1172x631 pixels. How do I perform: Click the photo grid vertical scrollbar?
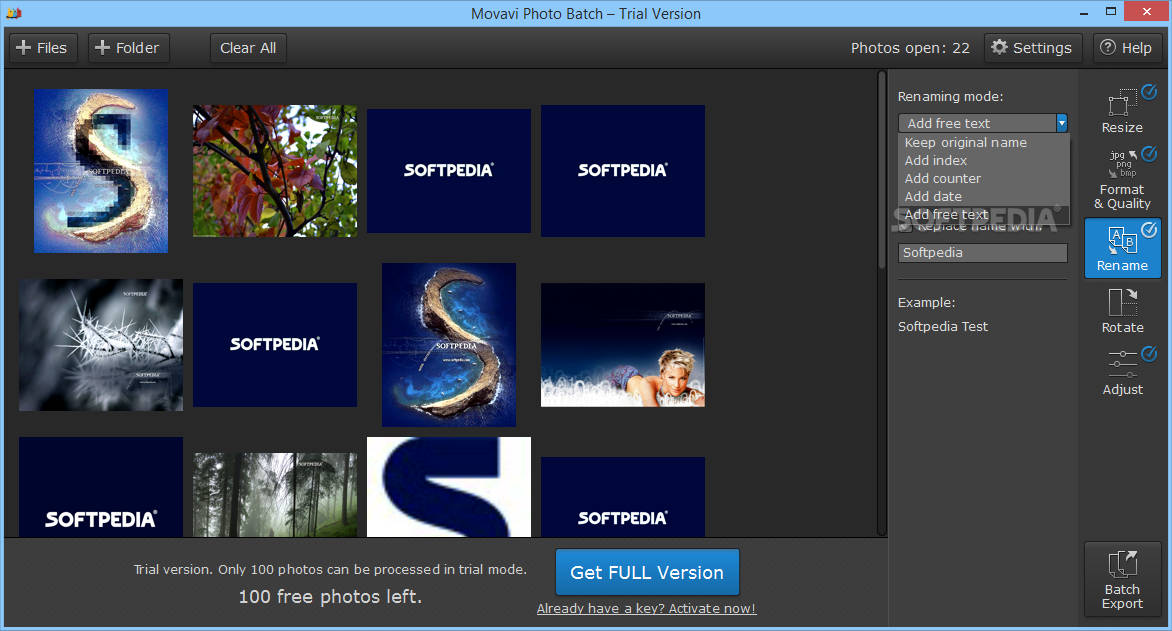point(882,168)
